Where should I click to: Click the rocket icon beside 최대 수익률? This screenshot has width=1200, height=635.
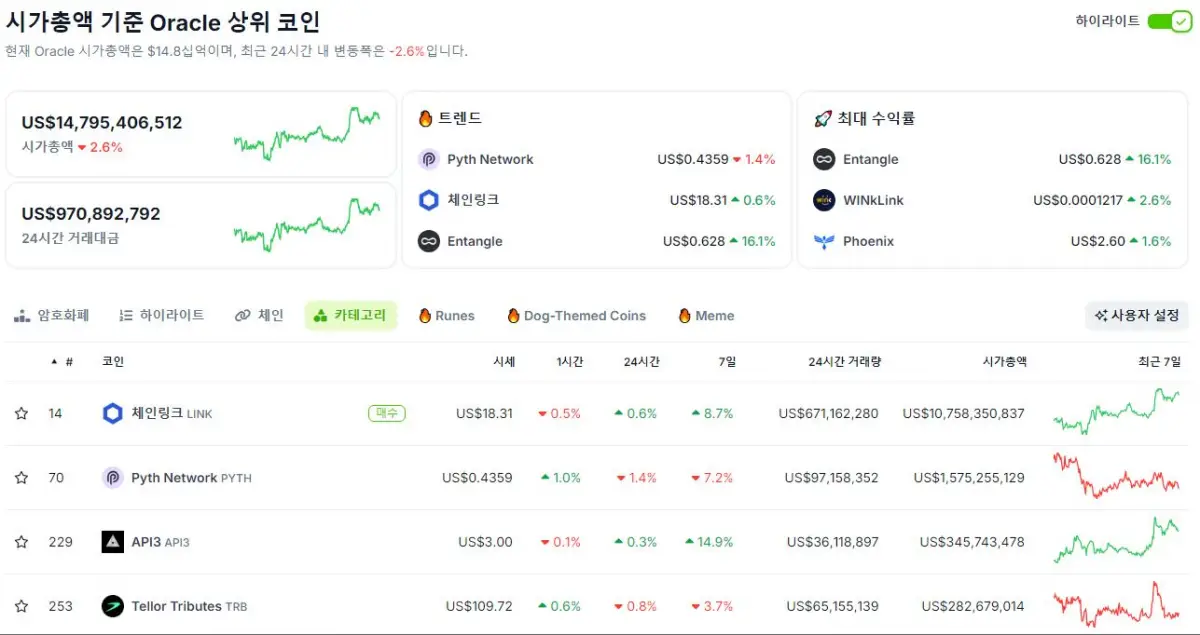pyautogui.click(x=824, y=118)
